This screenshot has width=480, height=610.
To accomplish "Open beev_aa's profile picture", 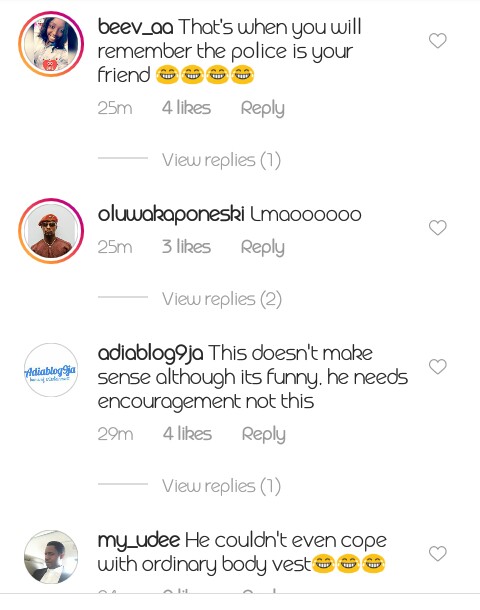I will (x=51, y=44).
